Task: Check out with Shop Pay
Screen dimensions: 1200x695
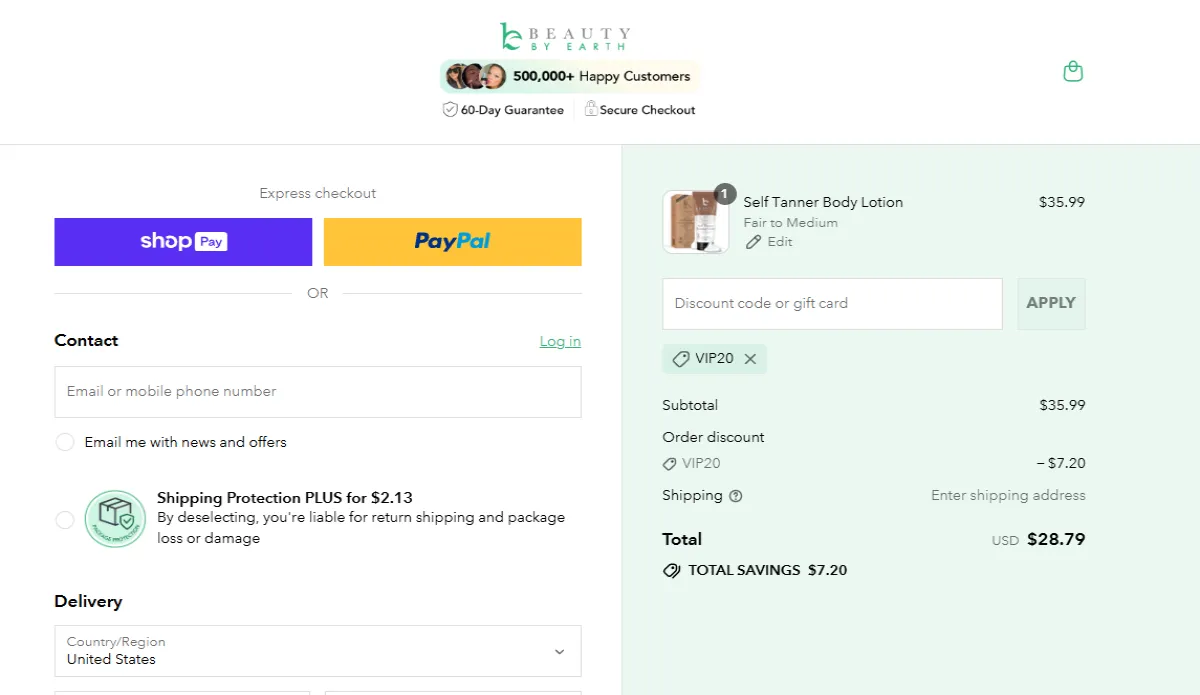Action: tap(183, 241)
